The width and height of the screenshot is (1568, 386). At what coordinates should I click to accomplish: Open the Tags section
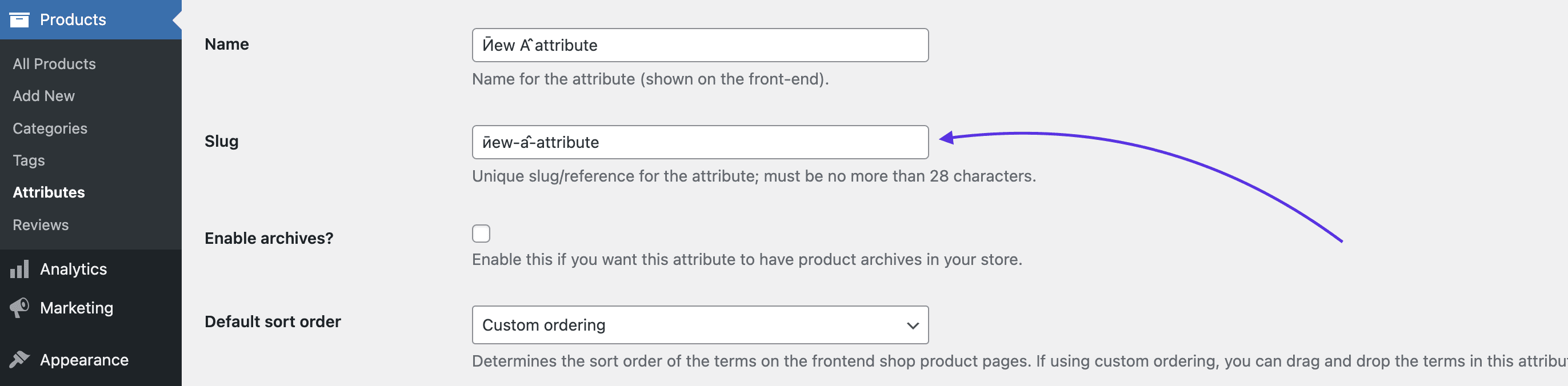[28, 160]
